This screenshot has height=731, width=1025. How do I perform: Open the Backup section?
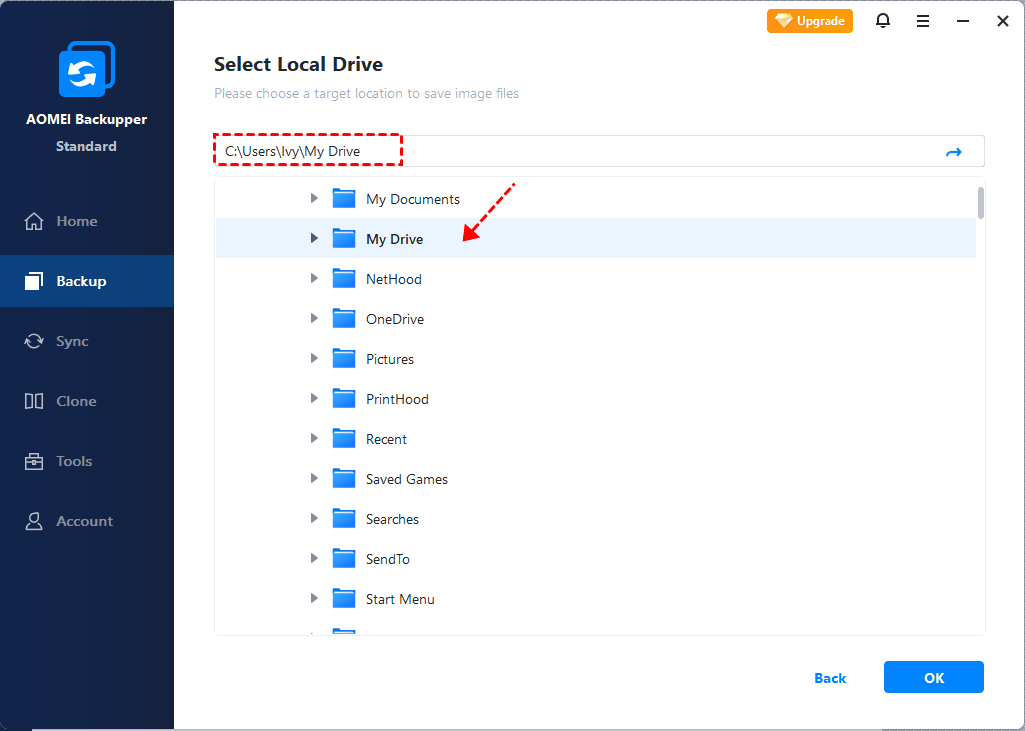[x=87, y=281]
